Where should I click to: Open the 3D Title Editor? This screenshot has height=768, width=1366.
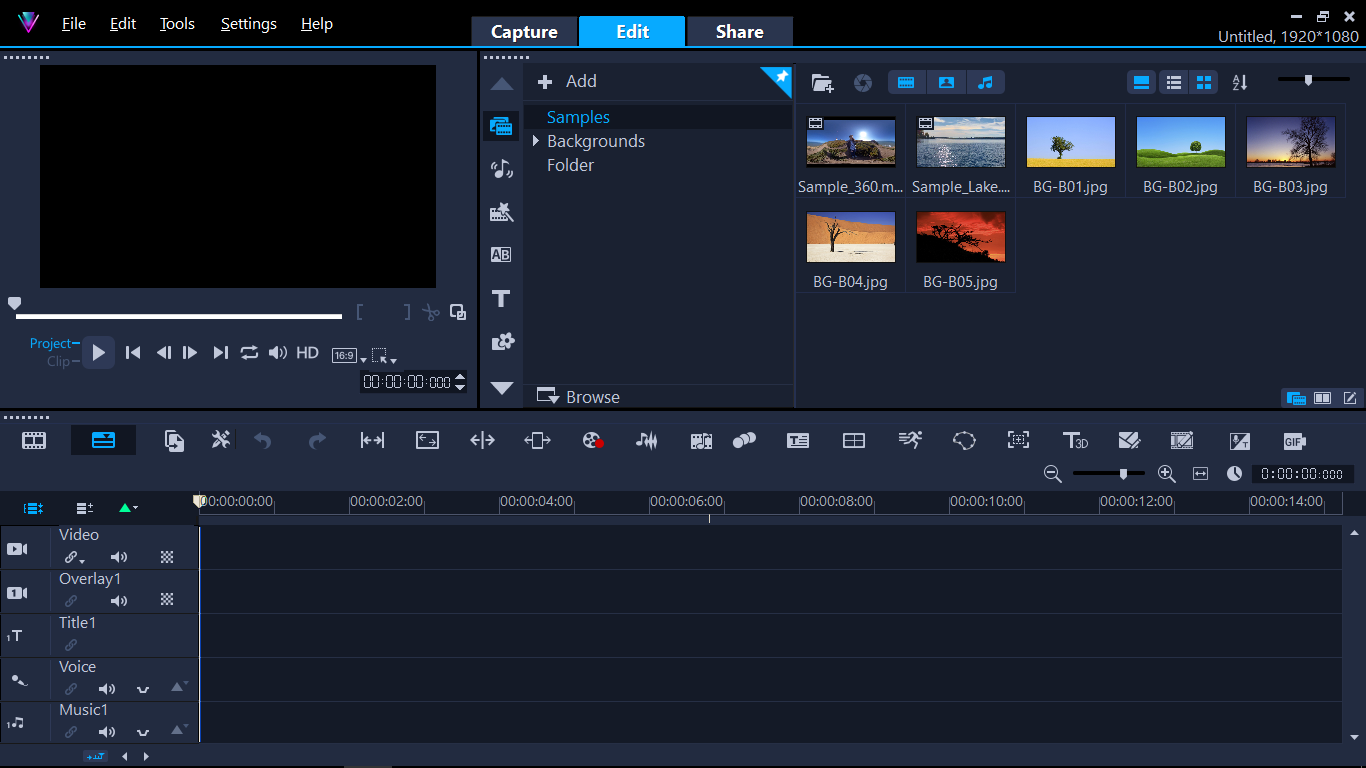(1075, 441)
